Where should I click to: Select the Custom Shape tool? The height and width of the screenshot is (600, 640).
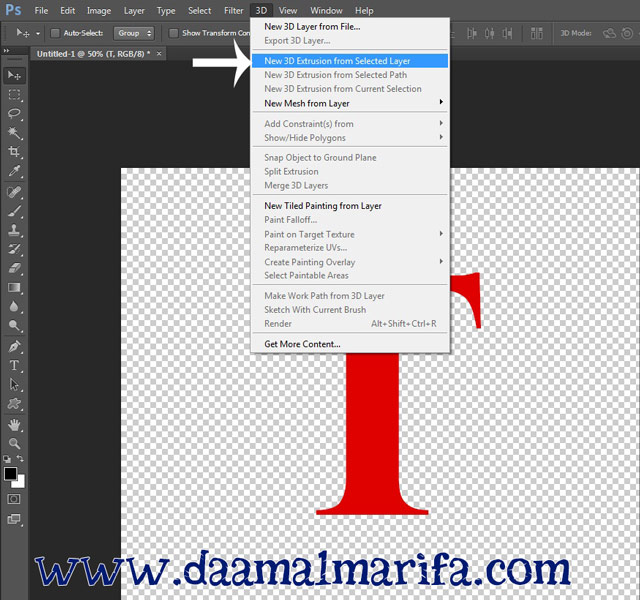point(14,404)
